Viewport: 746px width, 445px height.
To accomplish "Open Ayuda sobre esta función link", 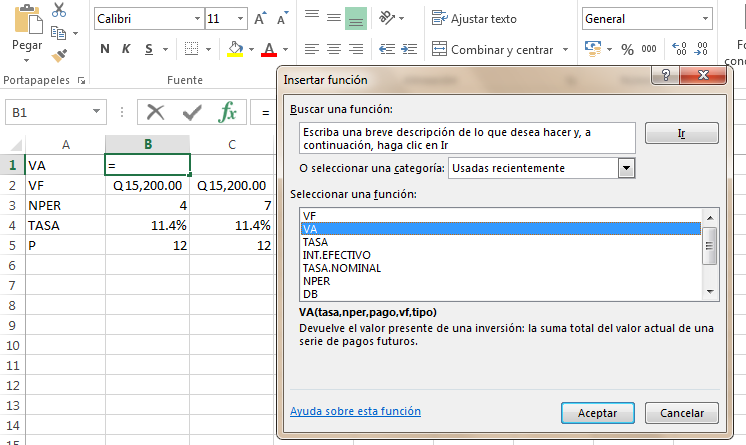I will pos(355,411).
